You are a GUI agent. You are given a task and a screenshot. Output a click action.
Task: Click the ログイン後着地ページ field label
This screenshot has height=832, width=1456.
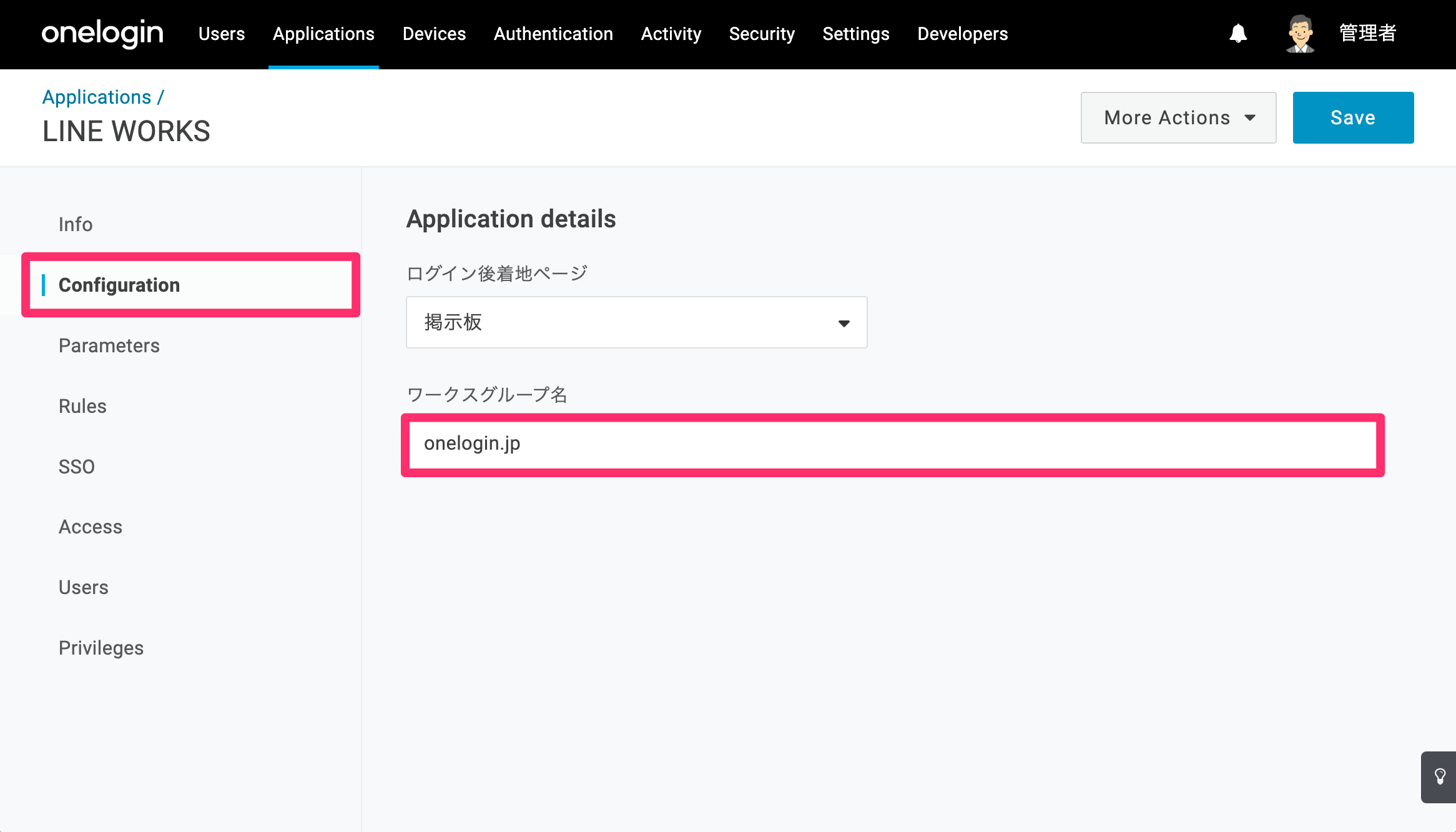pyautogui.click(x=497, y=273)
